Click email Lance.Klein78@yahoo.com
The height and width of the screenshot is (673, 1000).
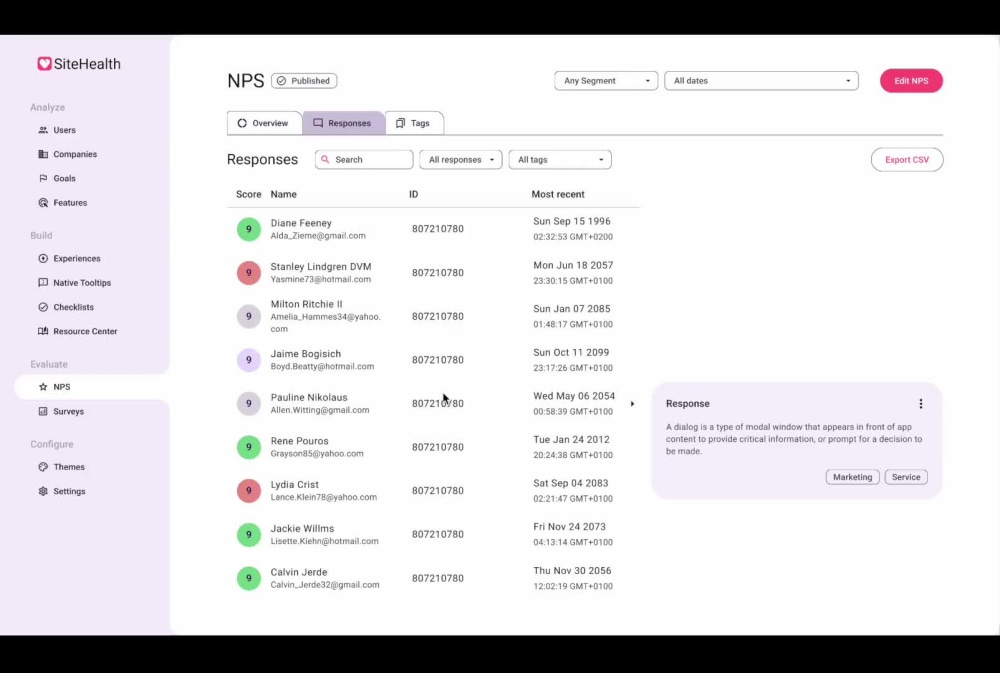[323, 497]
